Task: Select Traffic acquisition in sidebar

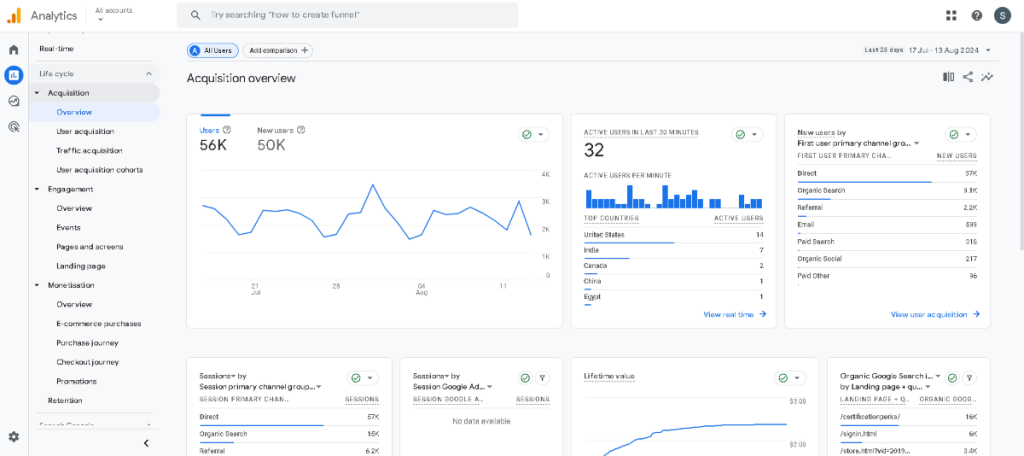Action: pos(89,151)
